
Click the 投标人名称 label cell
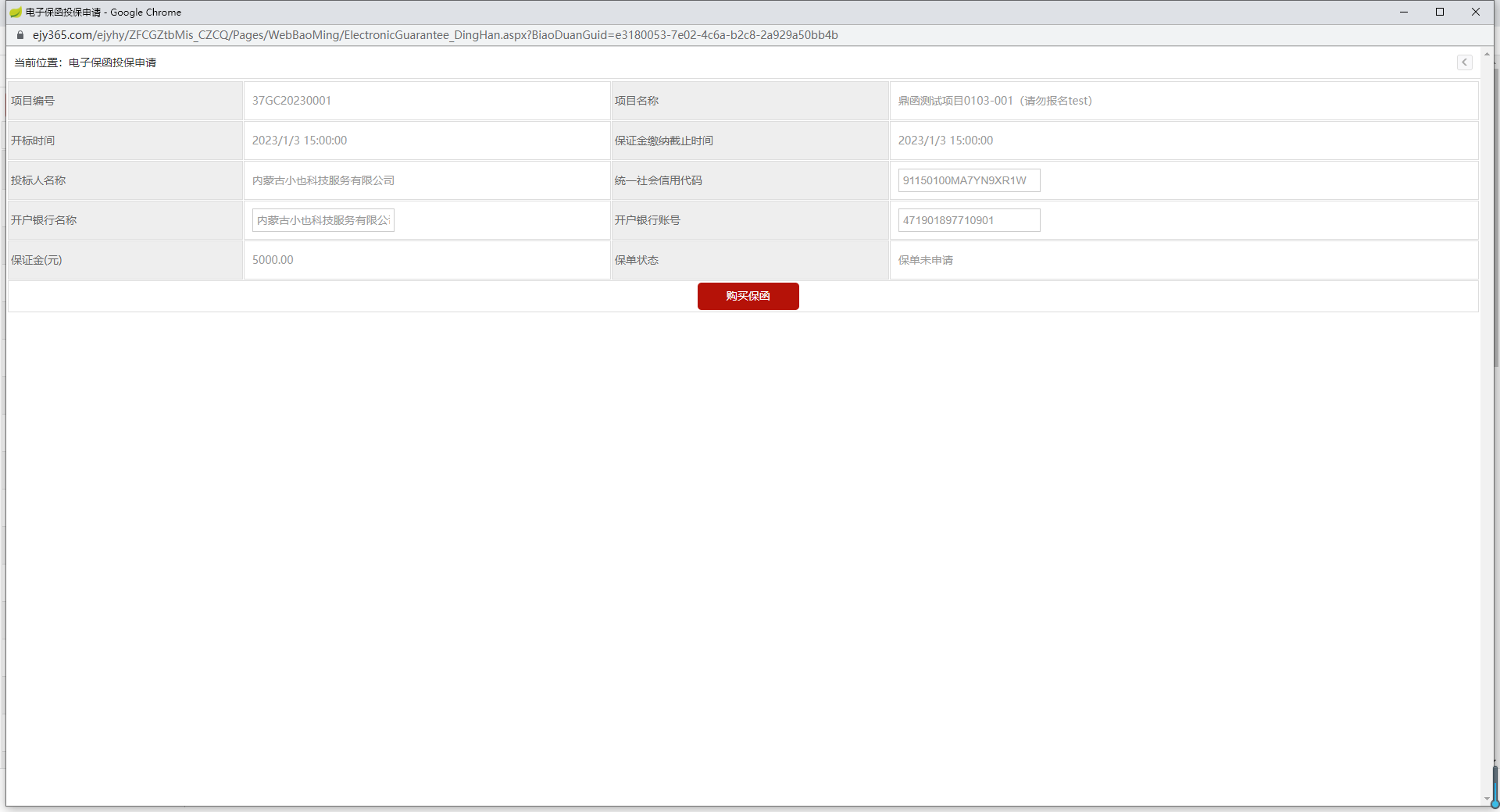click(126, 180)
